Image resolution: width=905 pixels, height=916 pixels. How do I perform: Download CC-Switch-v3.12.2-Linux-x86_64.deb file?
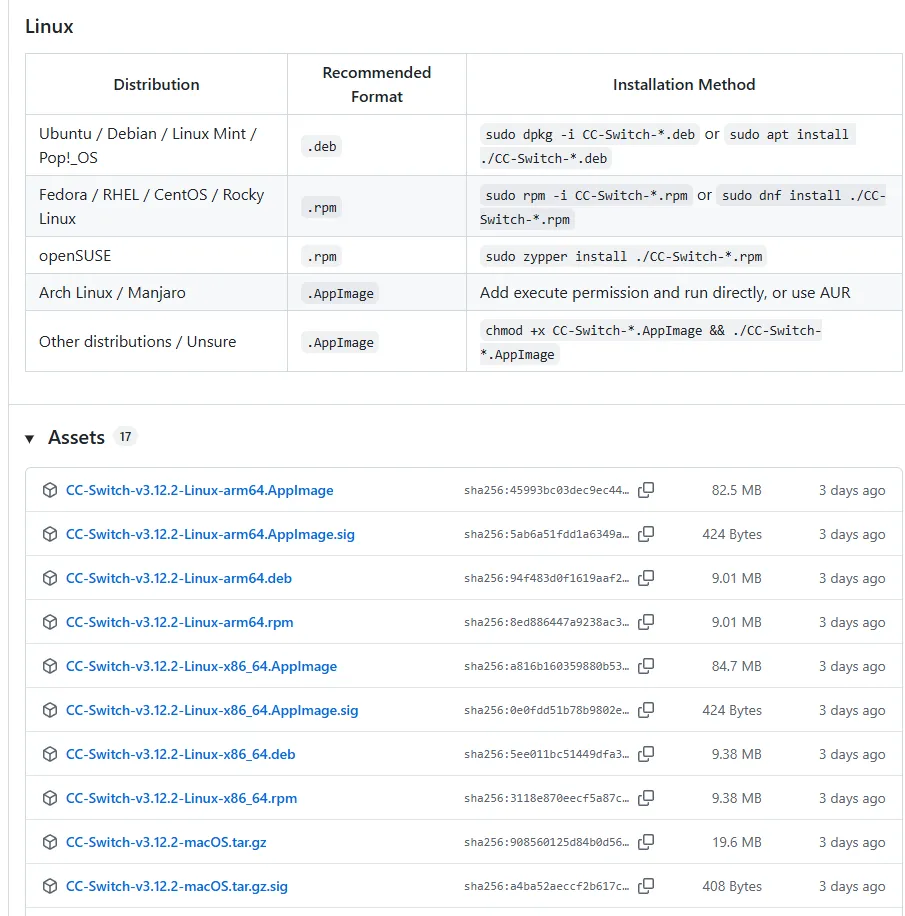(x=180, y=754)
